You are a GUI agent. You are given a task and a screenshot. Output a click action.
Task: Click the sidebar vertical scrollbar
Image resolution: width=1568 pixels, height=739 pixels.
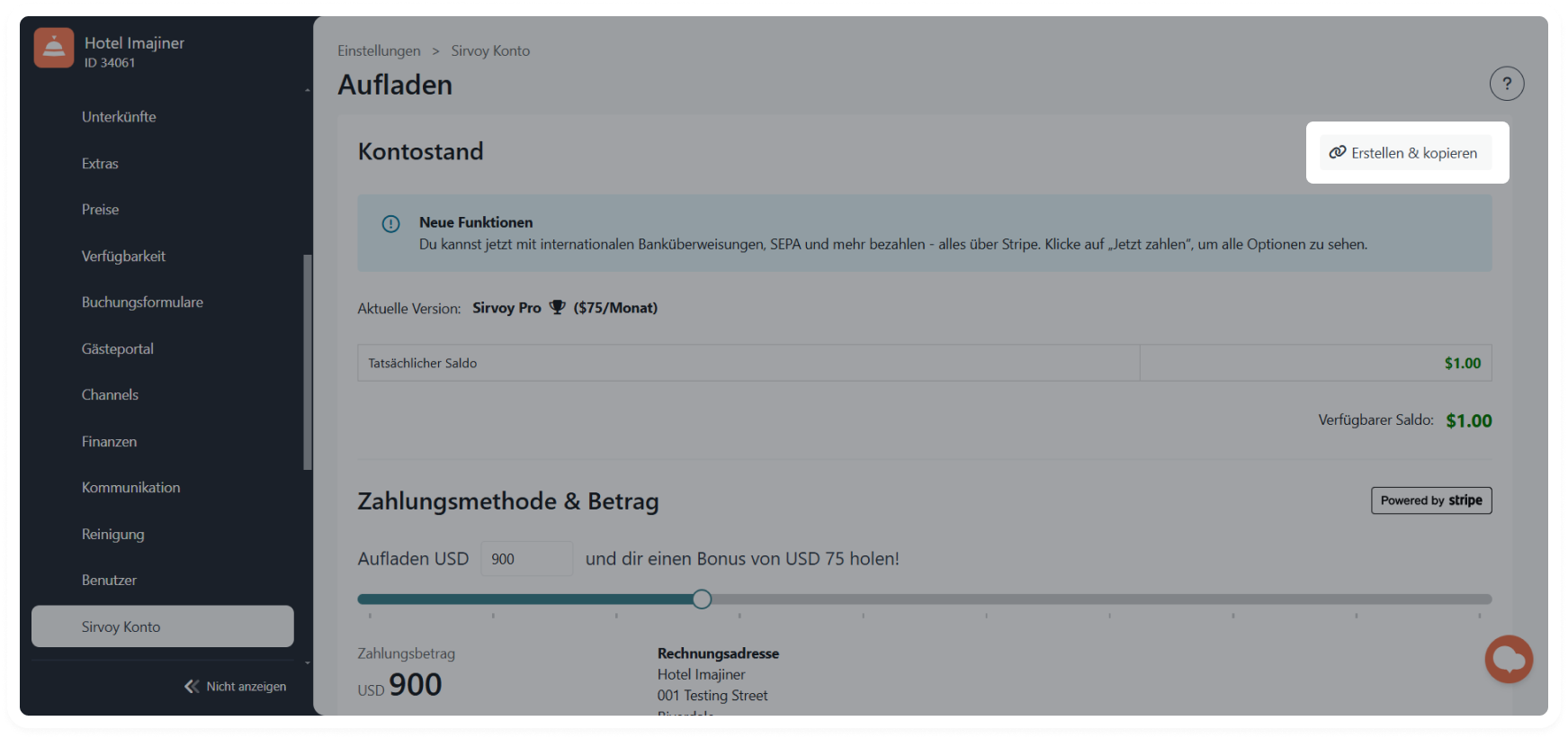coord(308,360)
